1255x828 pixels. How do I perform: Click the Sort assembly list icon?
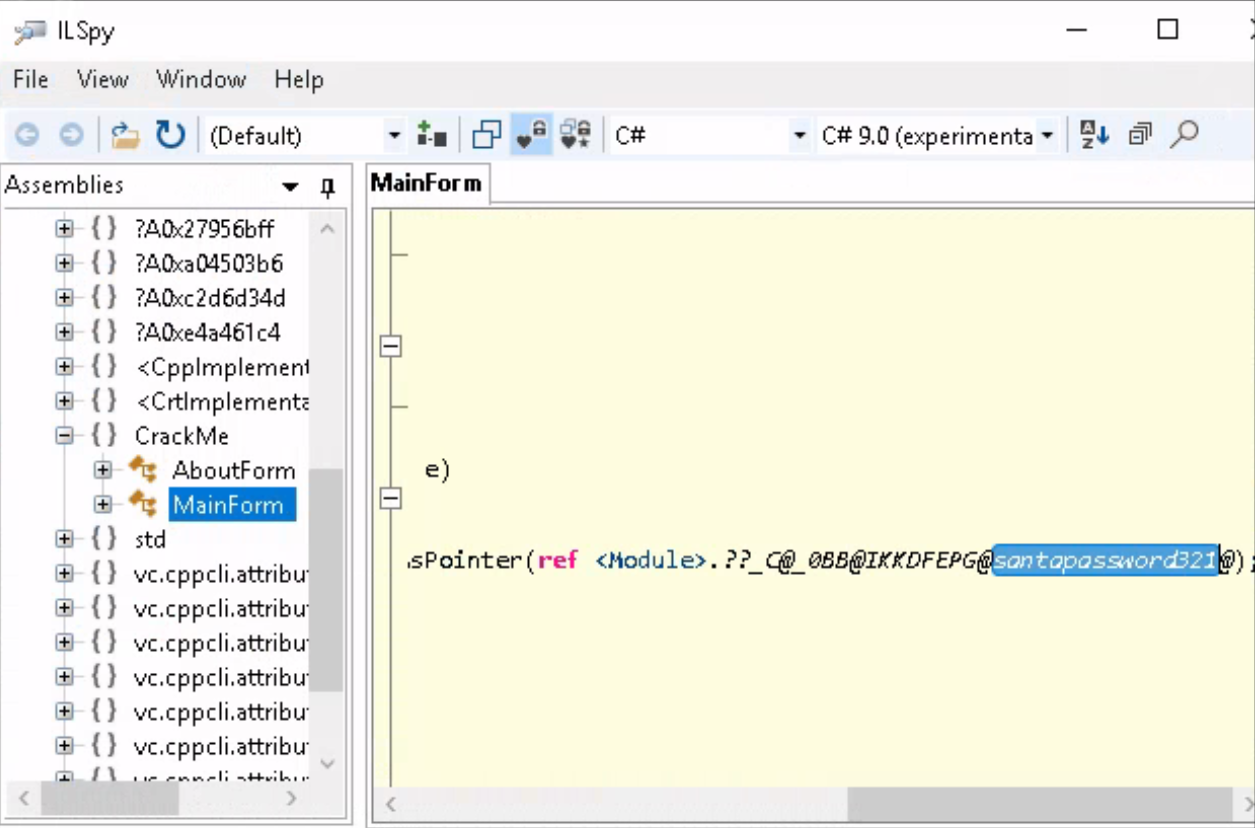[x=1095, y=134]
